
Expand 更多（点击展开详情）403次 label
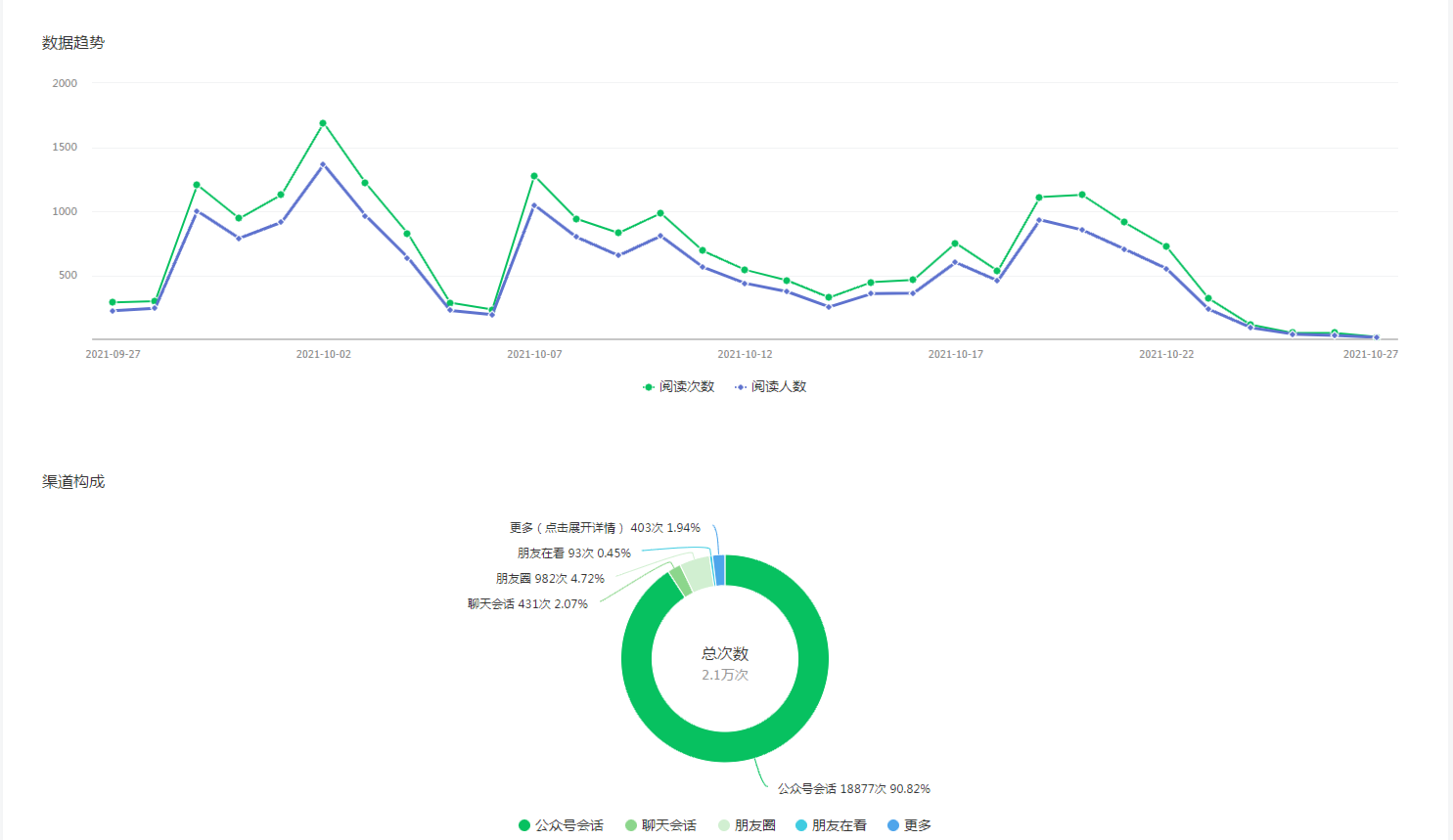click(x=604, y=528)
